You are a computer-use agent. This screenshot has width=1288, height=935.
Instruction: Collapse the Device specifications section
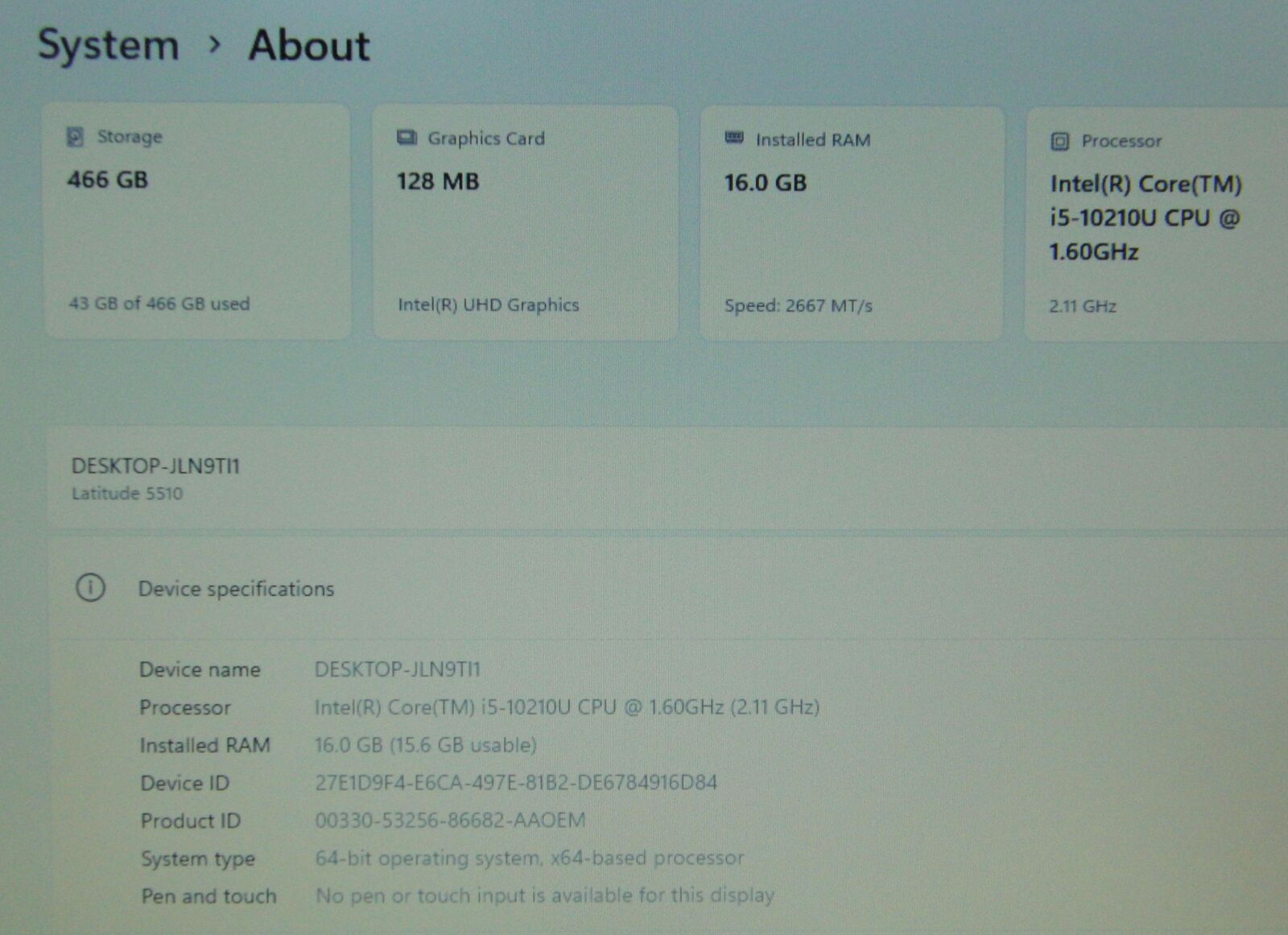(236, 589)
